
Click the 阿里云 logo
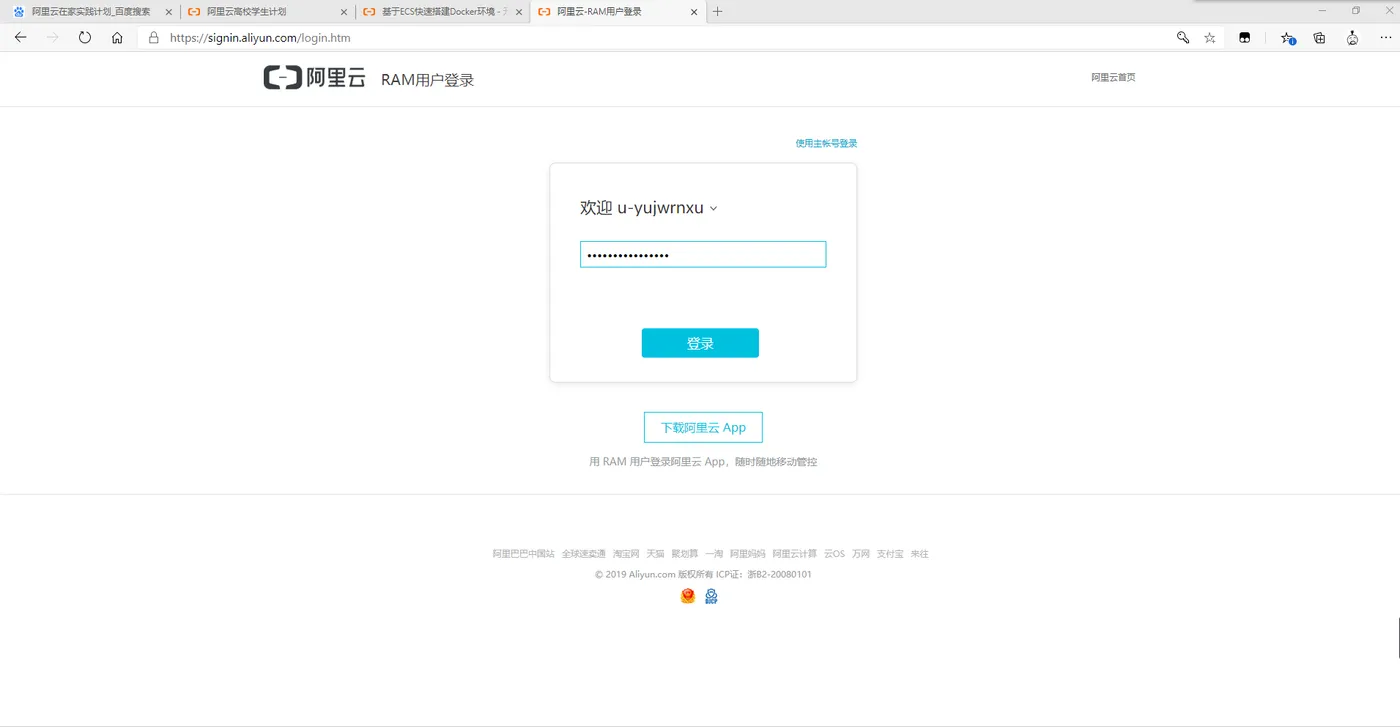pos(315,78)
